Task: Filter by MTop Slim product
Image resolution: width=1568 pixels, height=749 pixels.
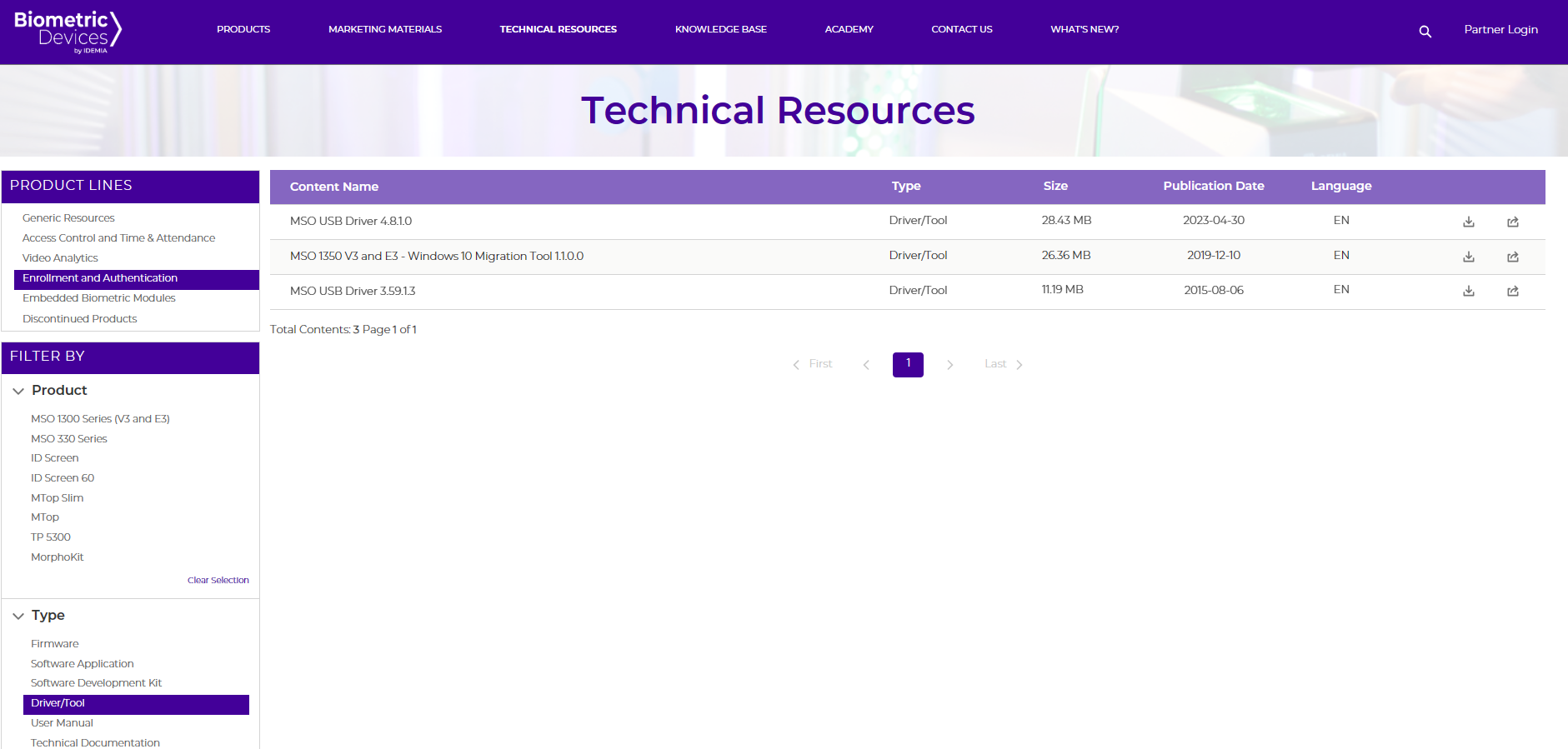Action: pos(58,498)
